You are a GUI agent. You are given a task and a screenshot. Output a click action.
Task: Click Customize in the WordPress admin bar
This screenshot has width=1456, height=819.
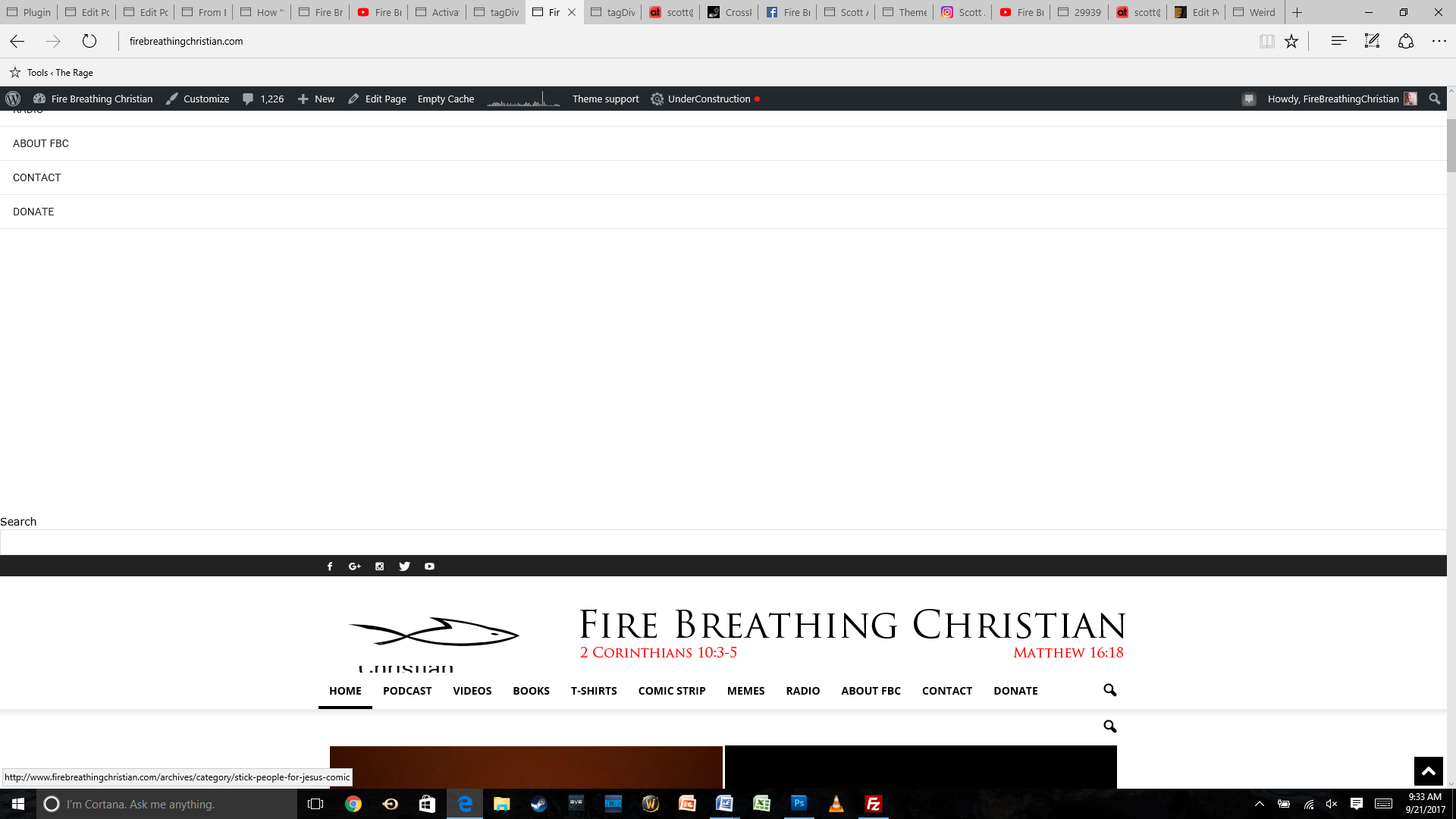[198, 99]
